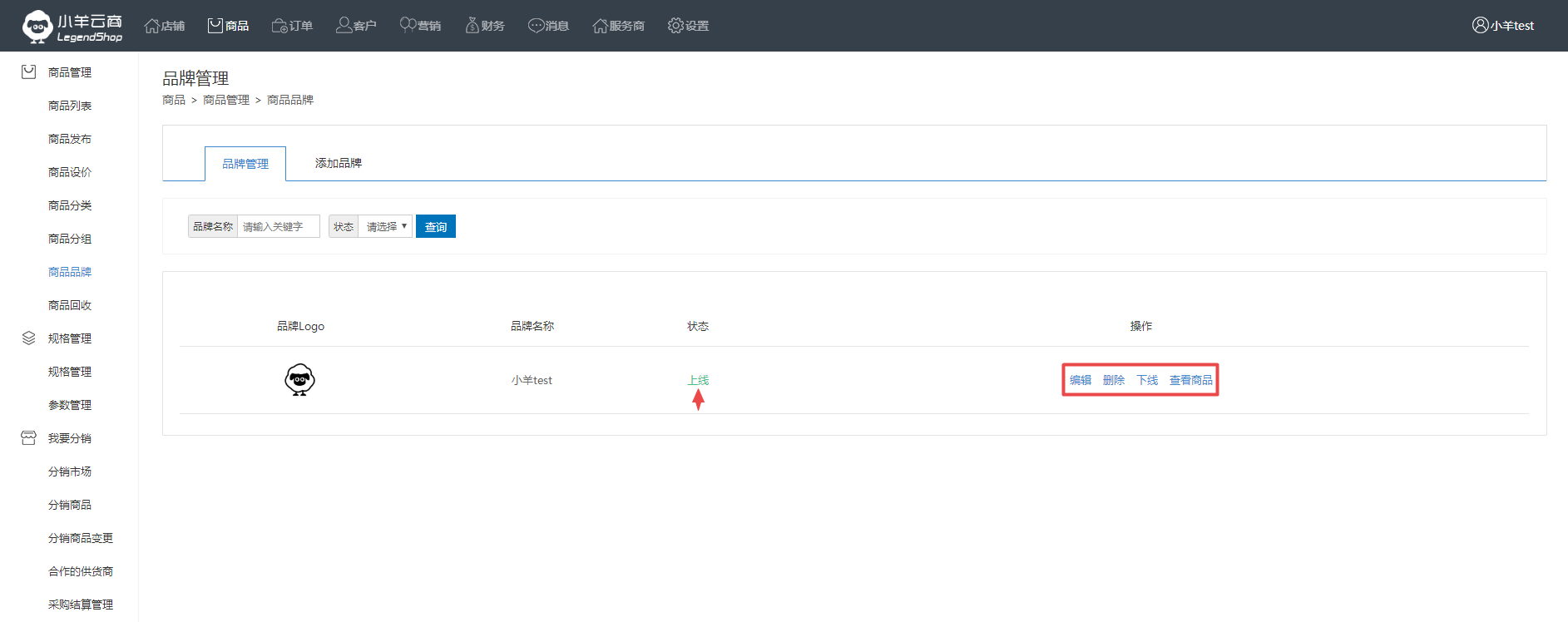Focus the 品牌名称 keyword input field
The height and width of the screenshot is (622, 1568).
coord(278,226)
